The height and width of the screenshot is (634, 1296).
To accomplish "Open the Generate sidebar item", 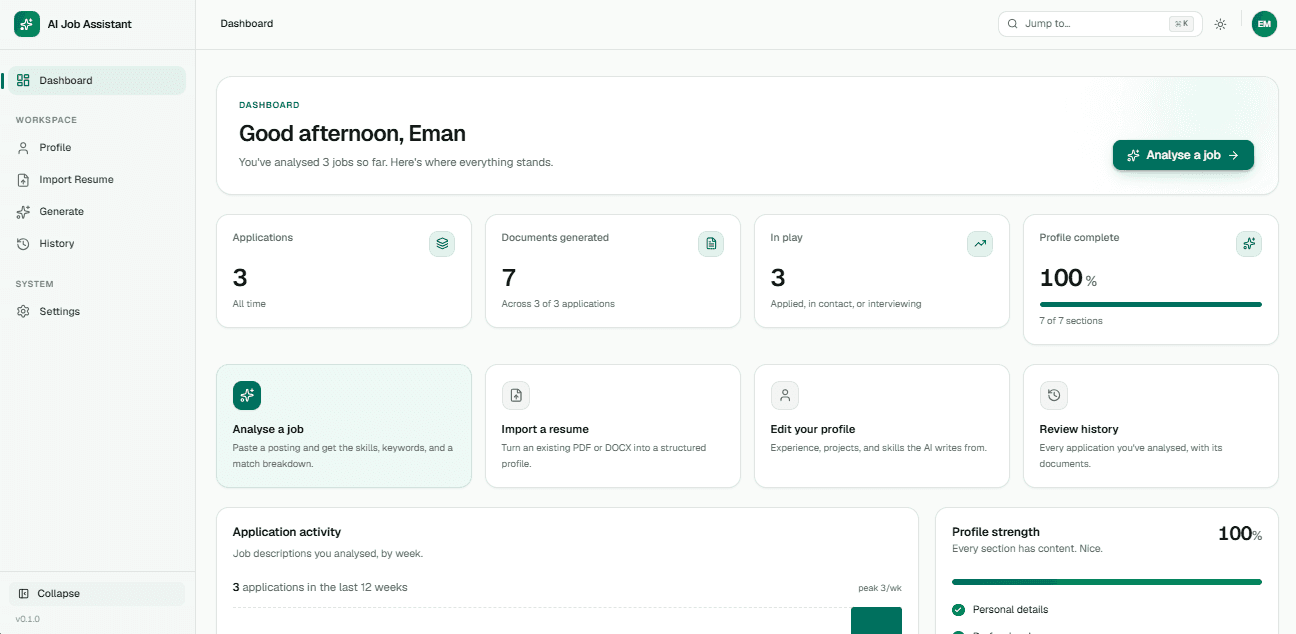I will click(97, 212).
